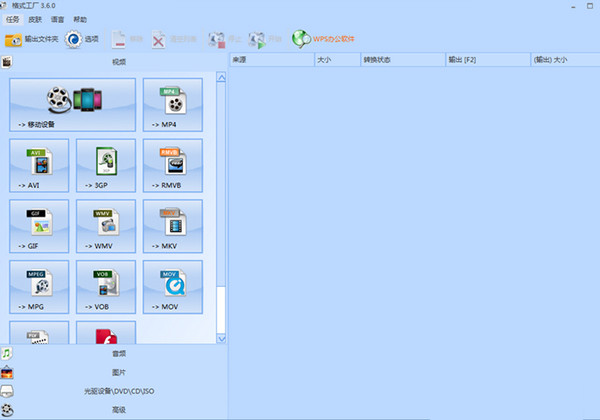Image resolution: width=600 pixels, height=420 pixels.
Task: Click the MPG format icon
Action: tap(39, 287)
